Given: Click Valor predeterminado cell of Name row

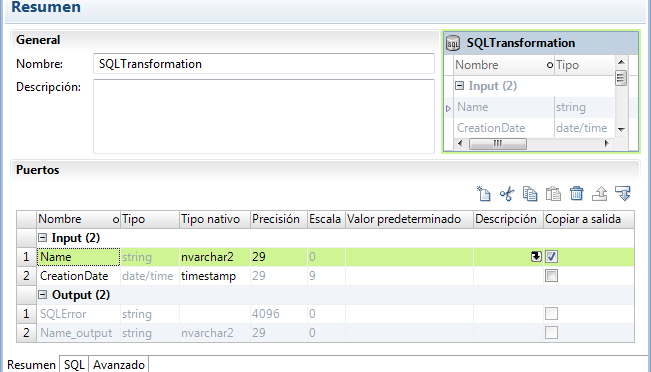Looking at the screenshot, I should 409,257.
